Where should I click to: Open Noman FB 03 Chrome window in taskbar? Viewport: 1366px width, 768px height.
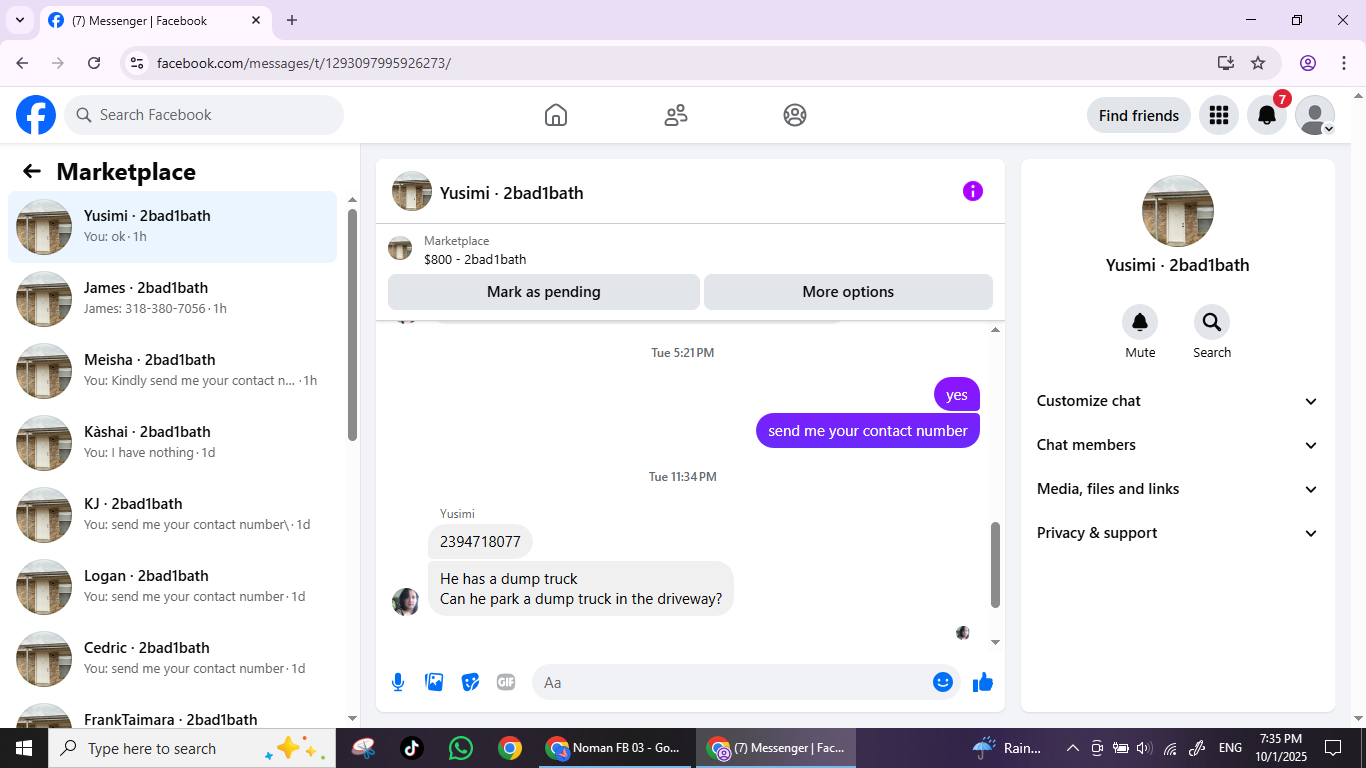click(x=616, y=748)
